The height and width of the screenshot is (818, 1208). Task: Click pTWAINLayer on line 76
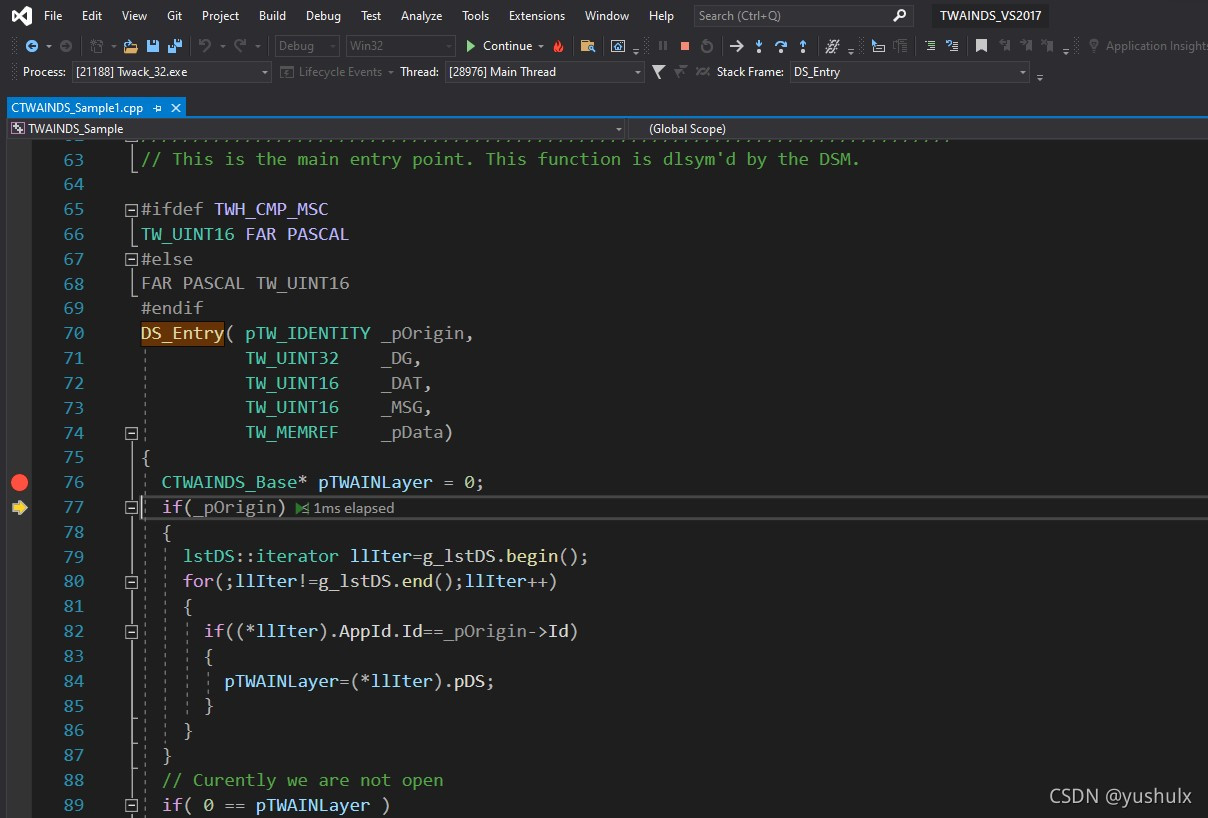[375, 483]
